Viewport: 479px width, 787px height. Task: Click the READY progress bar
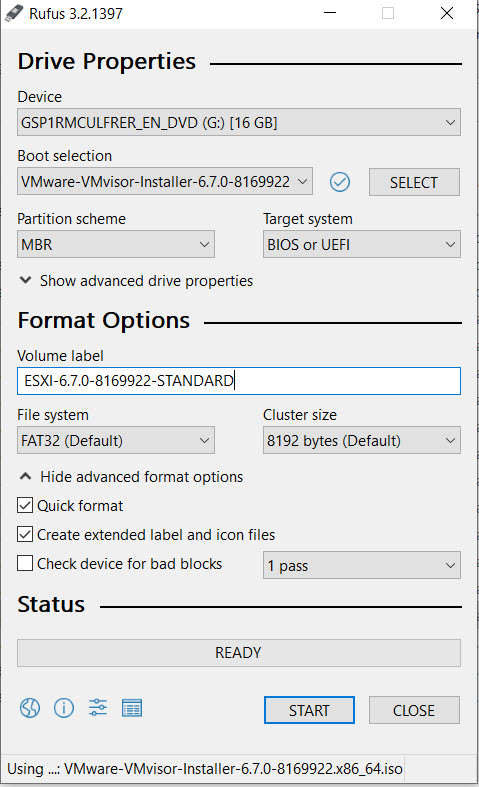238,653
